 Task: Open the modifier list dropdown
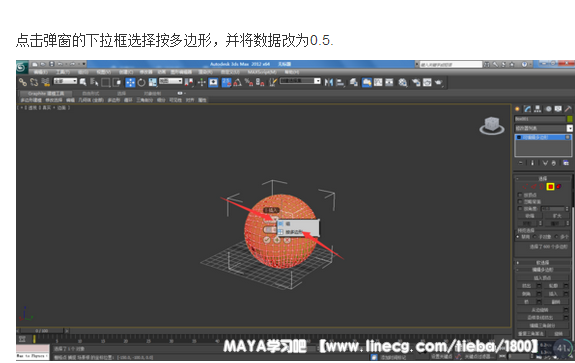[x=543, y=128]
